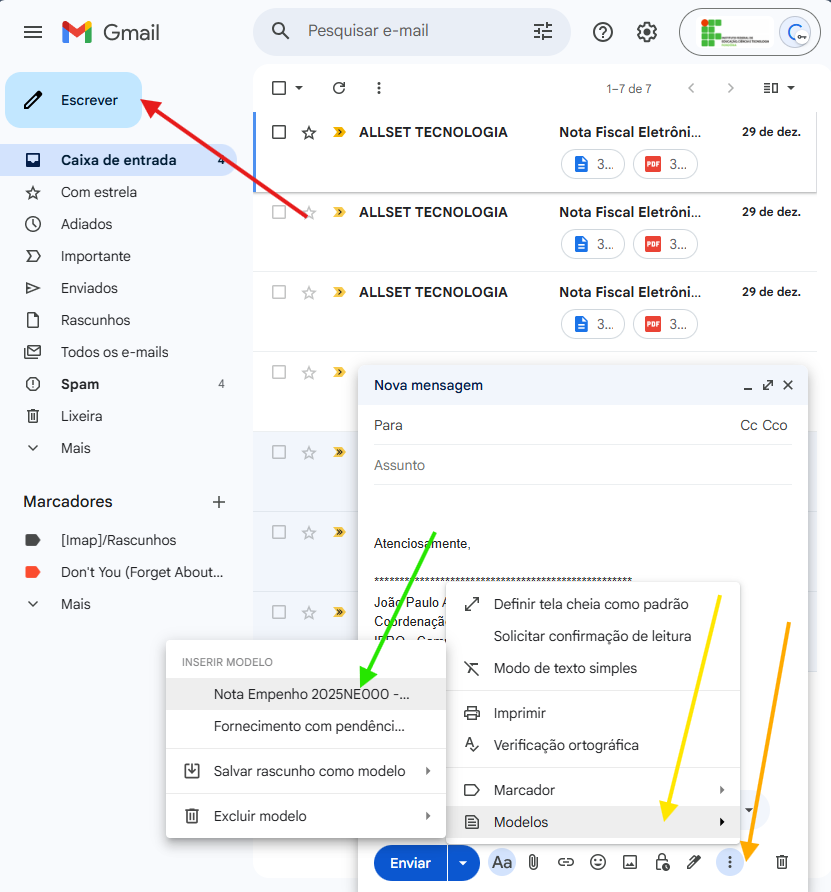
Task: Check the first ALLSET TECNOLOGIA email checkbox
Action: tap(279, 132)
